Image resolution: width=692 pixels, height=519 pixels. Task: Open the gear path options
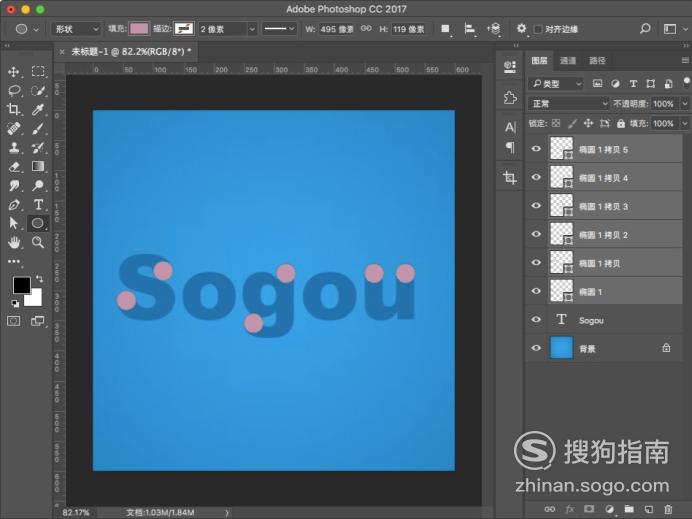pyautogui.click(x=521, y=29)
